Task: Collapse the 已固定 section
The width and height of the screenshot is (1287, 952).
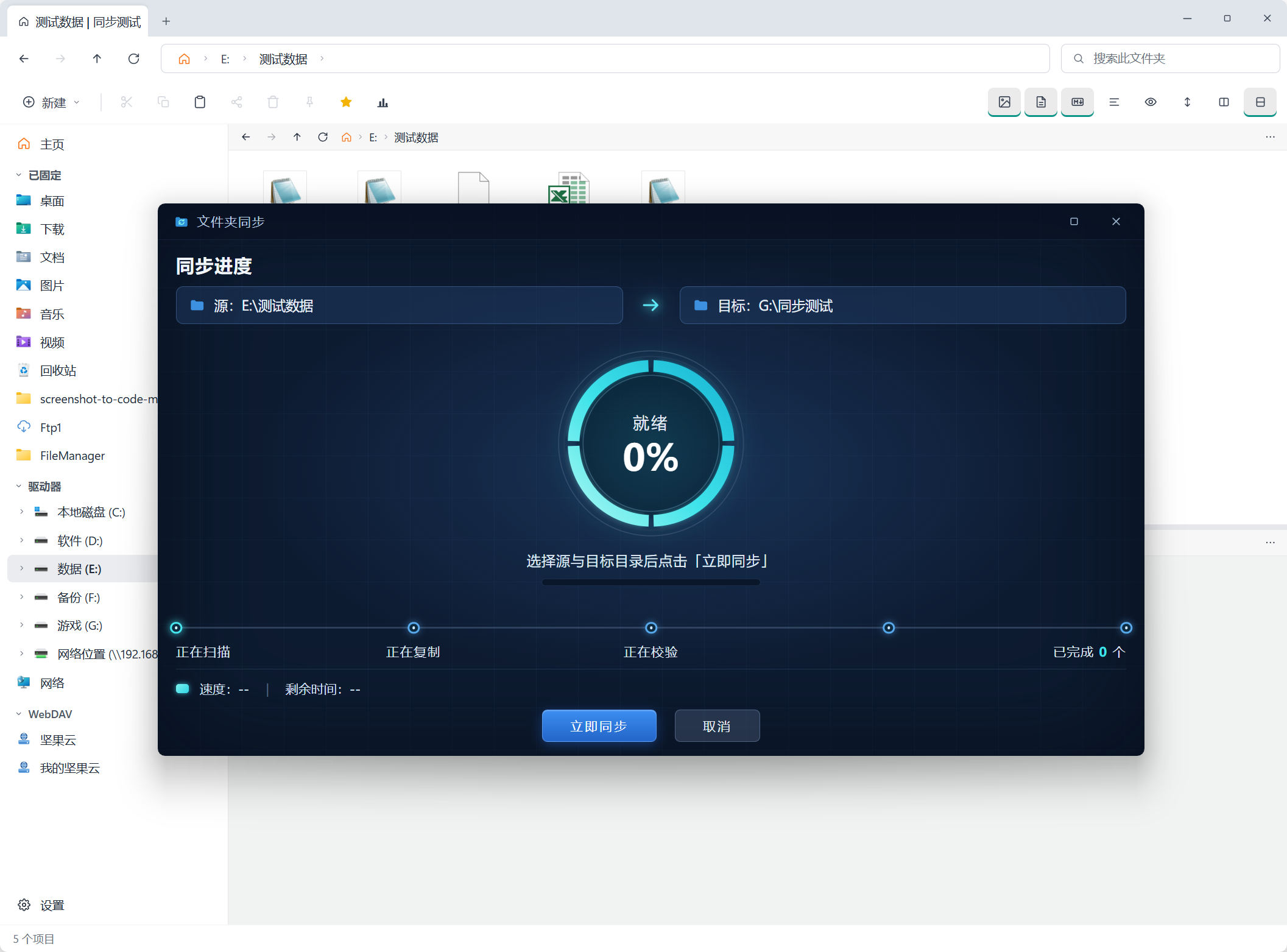Action: click(18, 175)
